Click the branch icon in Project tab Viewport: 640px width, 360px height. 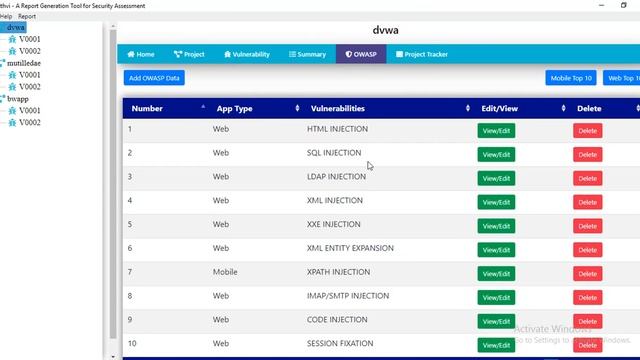(x=178, y=54)
